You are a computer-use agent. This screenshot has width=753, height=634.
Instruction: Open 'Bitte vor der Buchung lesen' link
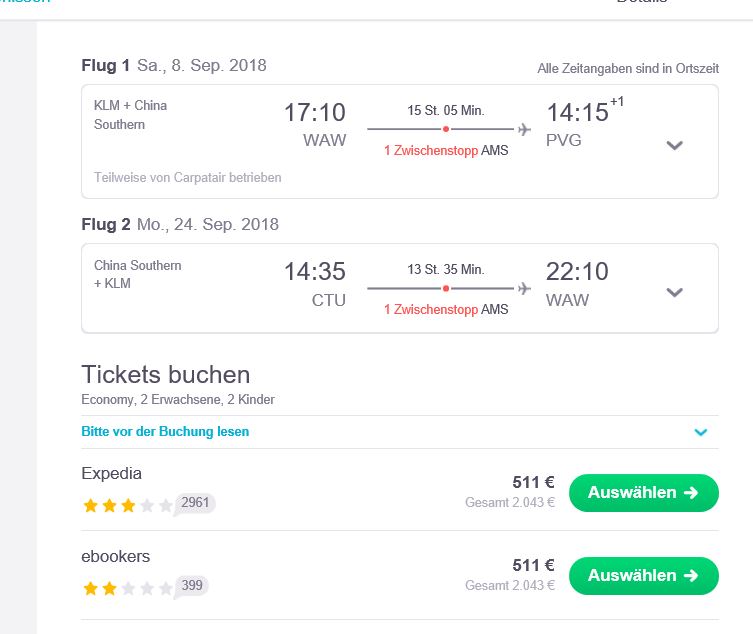click(x=165, y=431)
